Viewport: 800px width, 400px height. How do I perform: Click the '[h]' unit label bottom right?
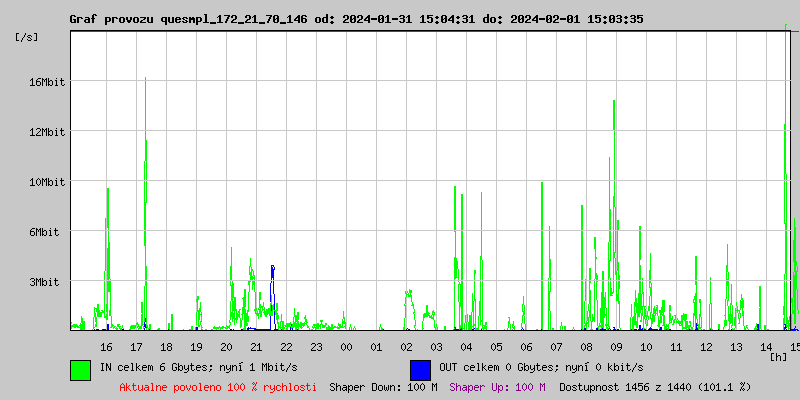[778, 356]
